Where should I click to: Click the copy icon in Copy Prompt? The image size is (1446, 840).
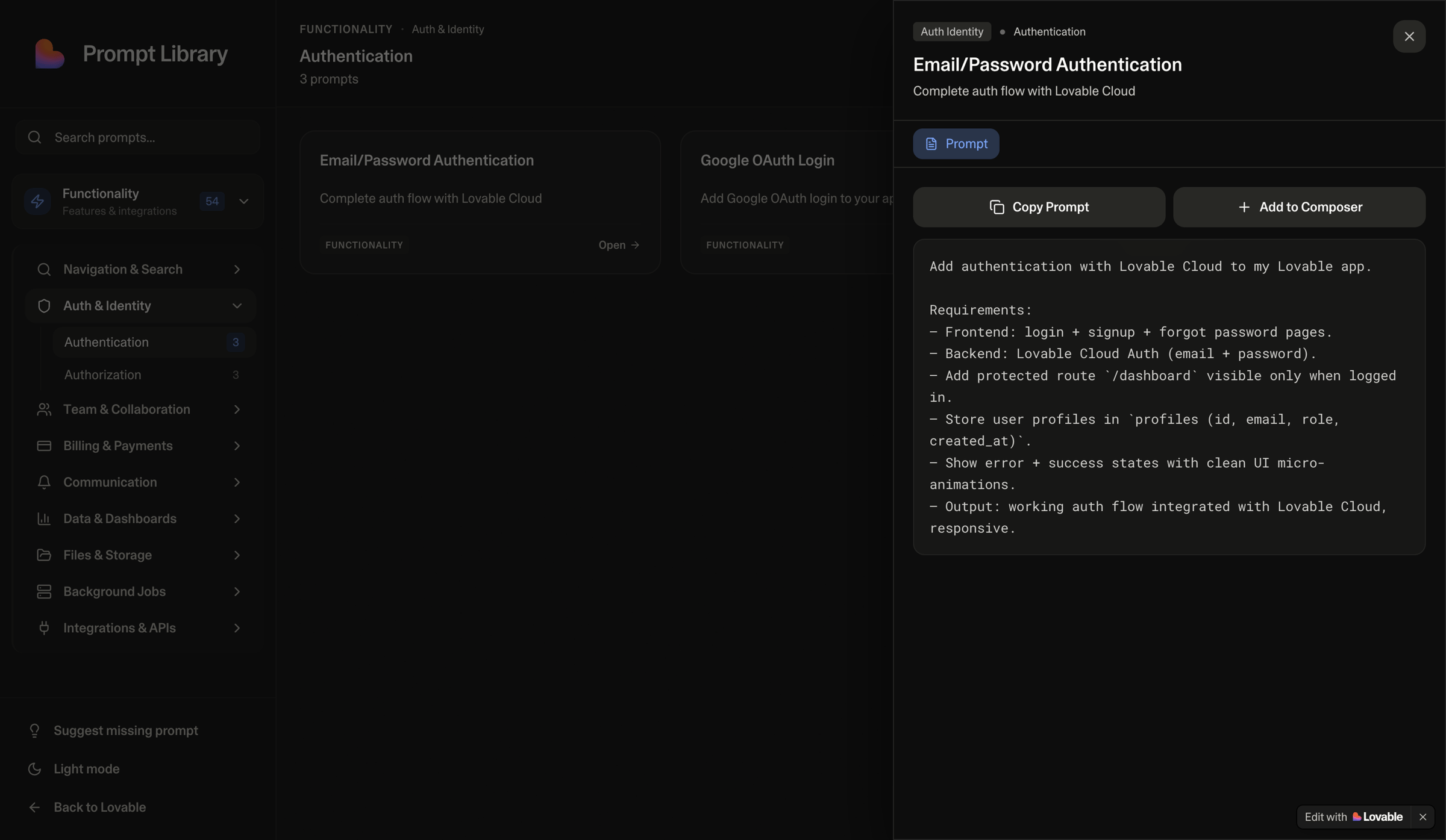tap(997, 207)
